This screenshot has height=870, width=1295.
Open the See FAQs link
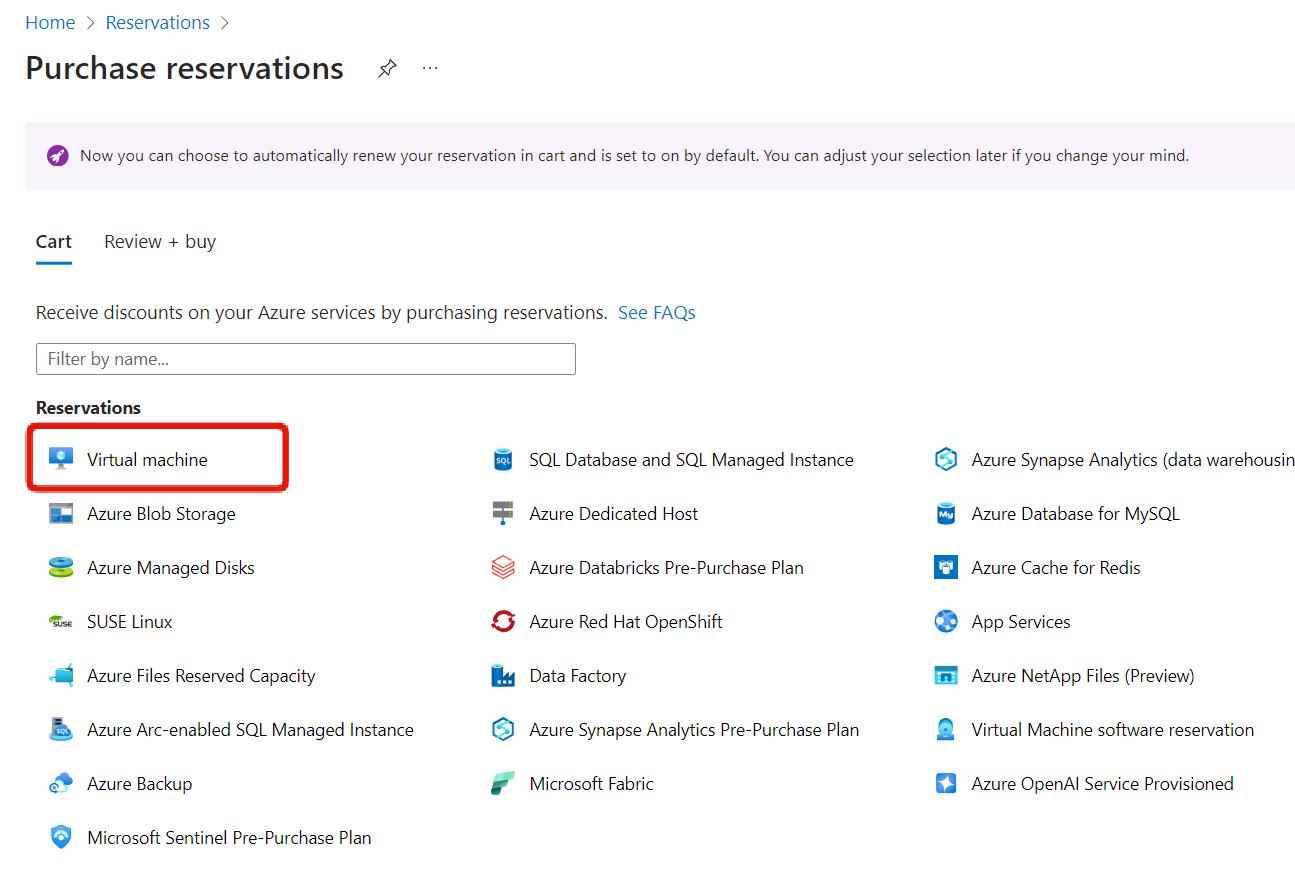[x=657, y=312]
